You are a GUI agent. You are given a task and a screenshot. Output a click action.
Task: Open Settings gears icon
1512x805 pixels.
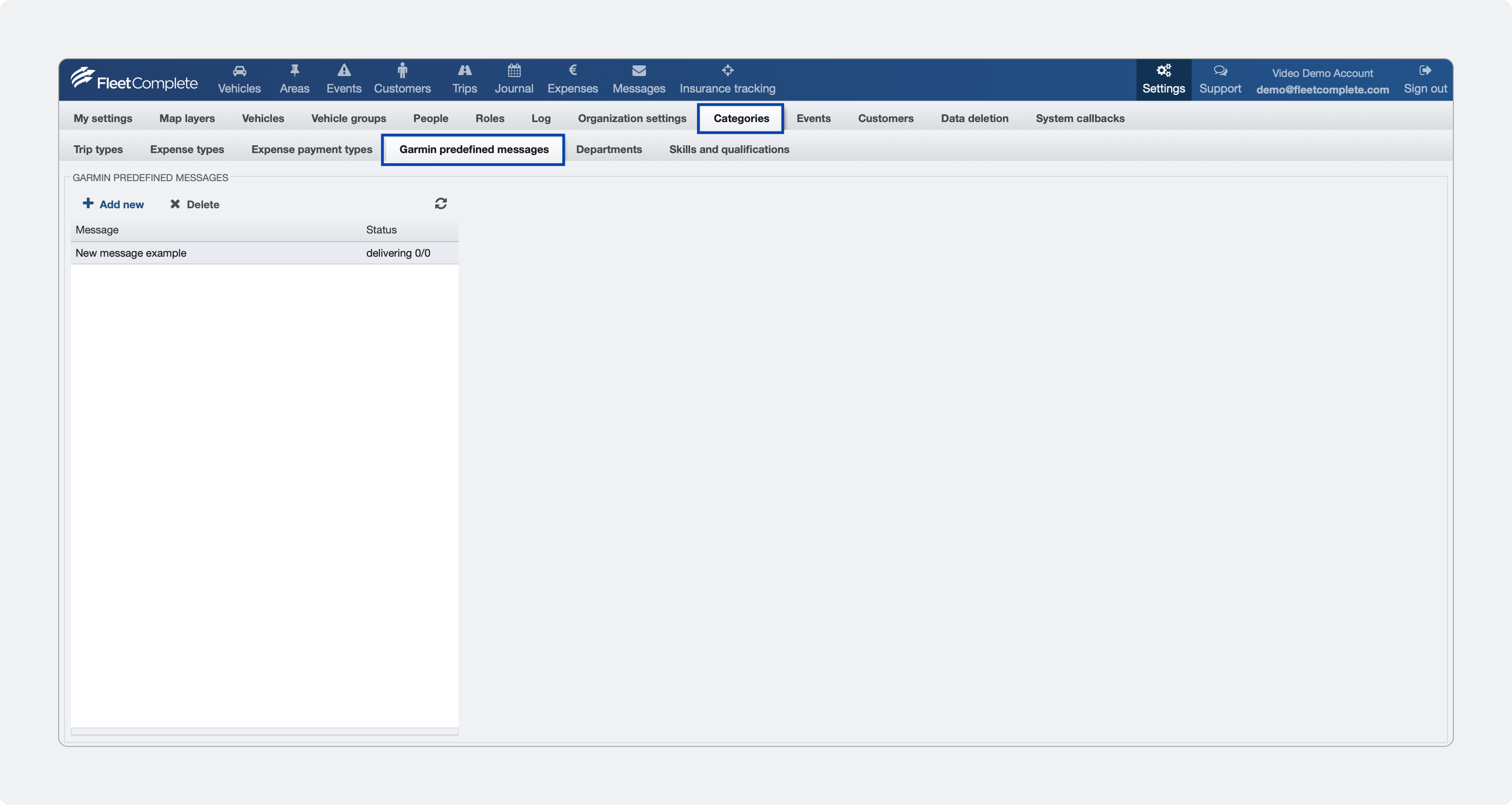coord(1164,70)
